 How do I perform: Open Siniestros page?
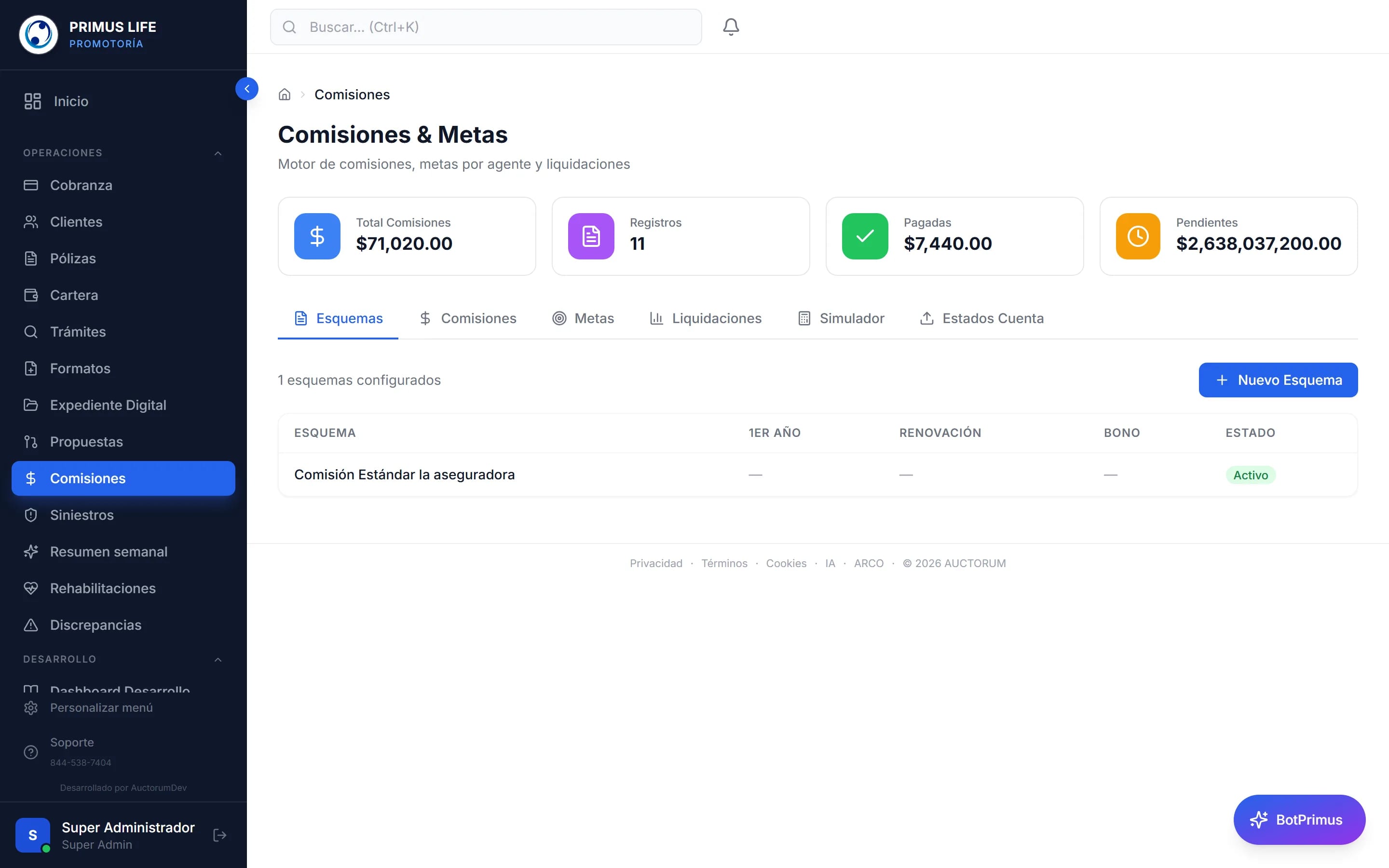(123, 515)
